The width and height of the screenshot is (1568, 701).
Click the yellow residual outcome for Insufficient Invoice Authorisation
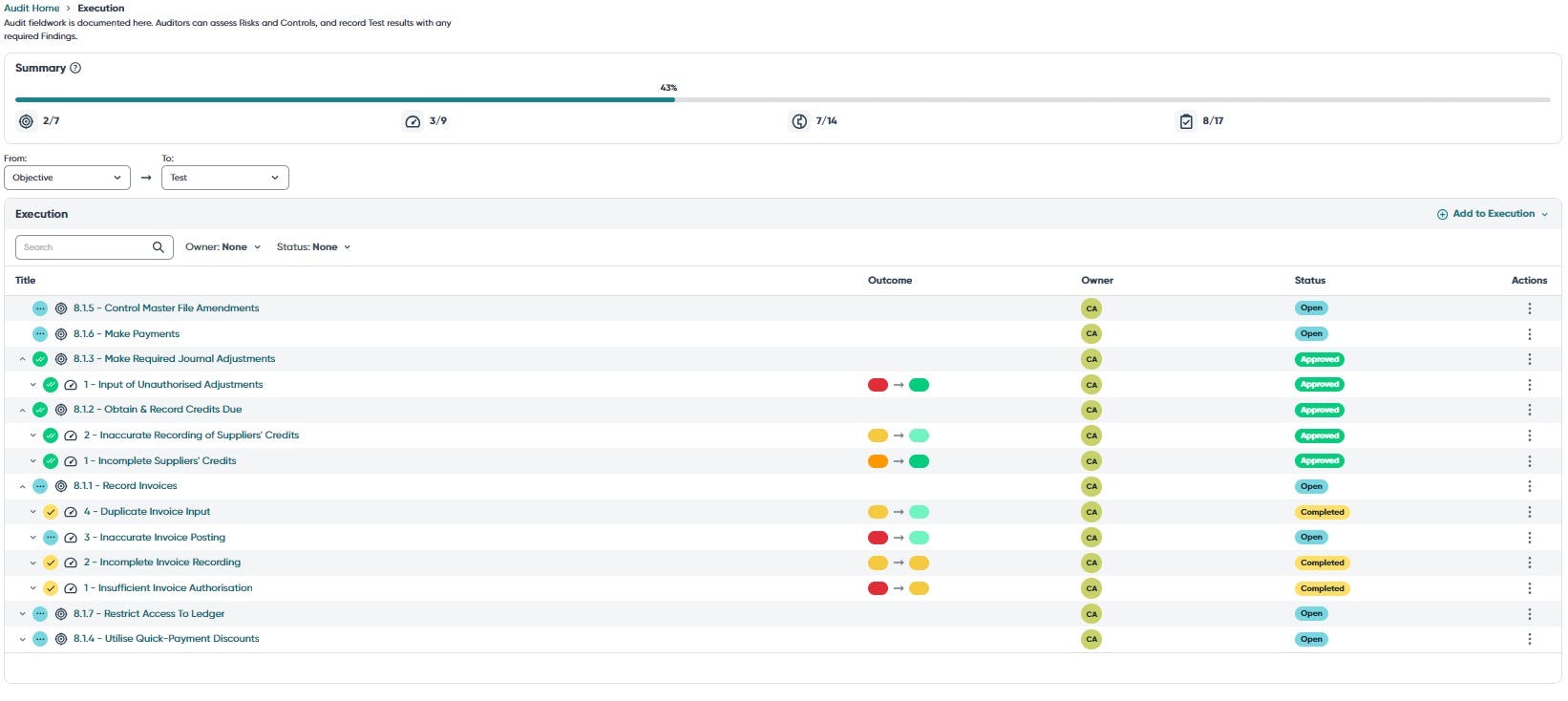(919, 588)
